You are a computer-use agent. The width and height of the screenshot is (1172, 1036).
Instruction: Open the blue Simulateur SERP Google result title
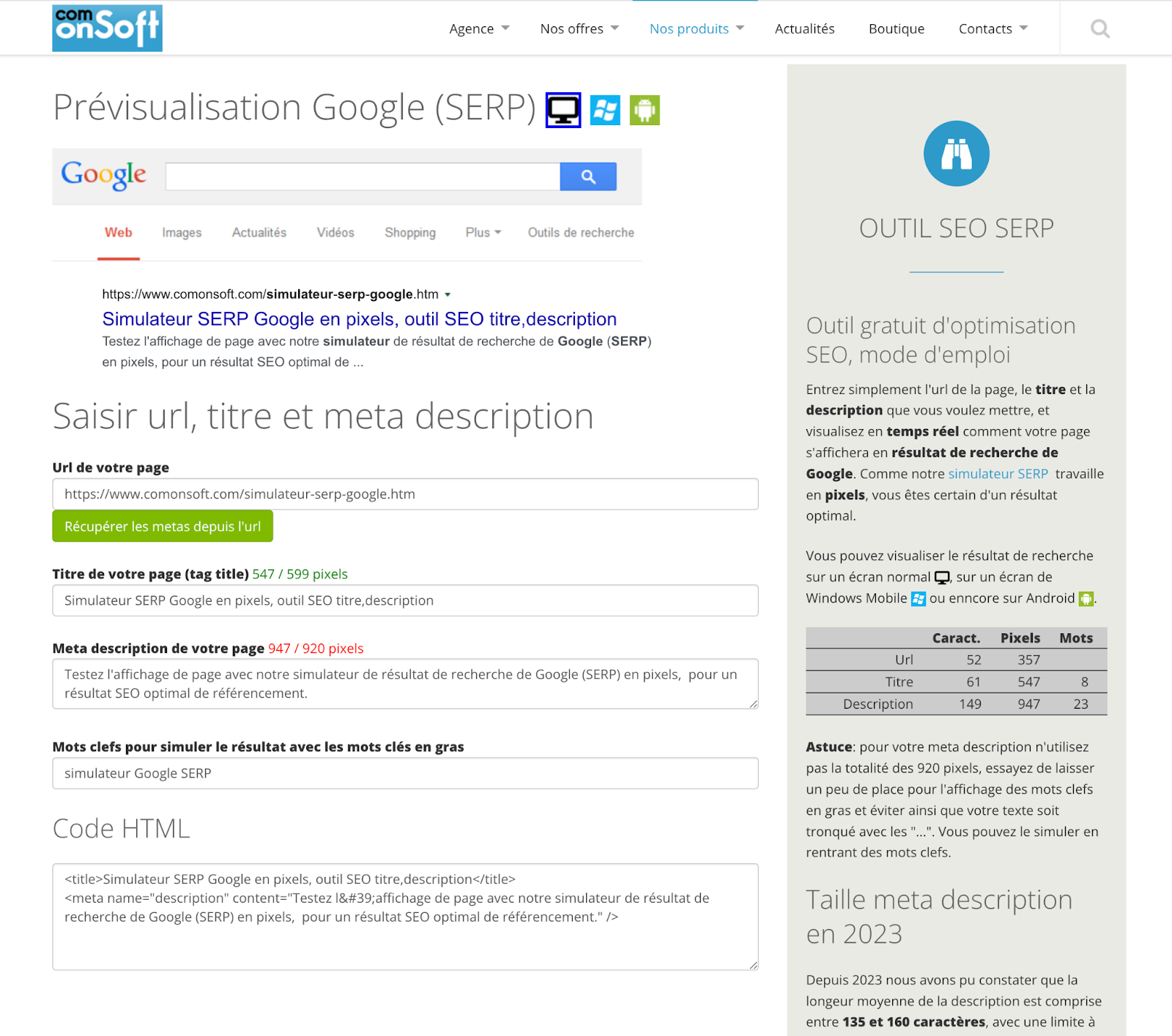(x=360, y=319)
